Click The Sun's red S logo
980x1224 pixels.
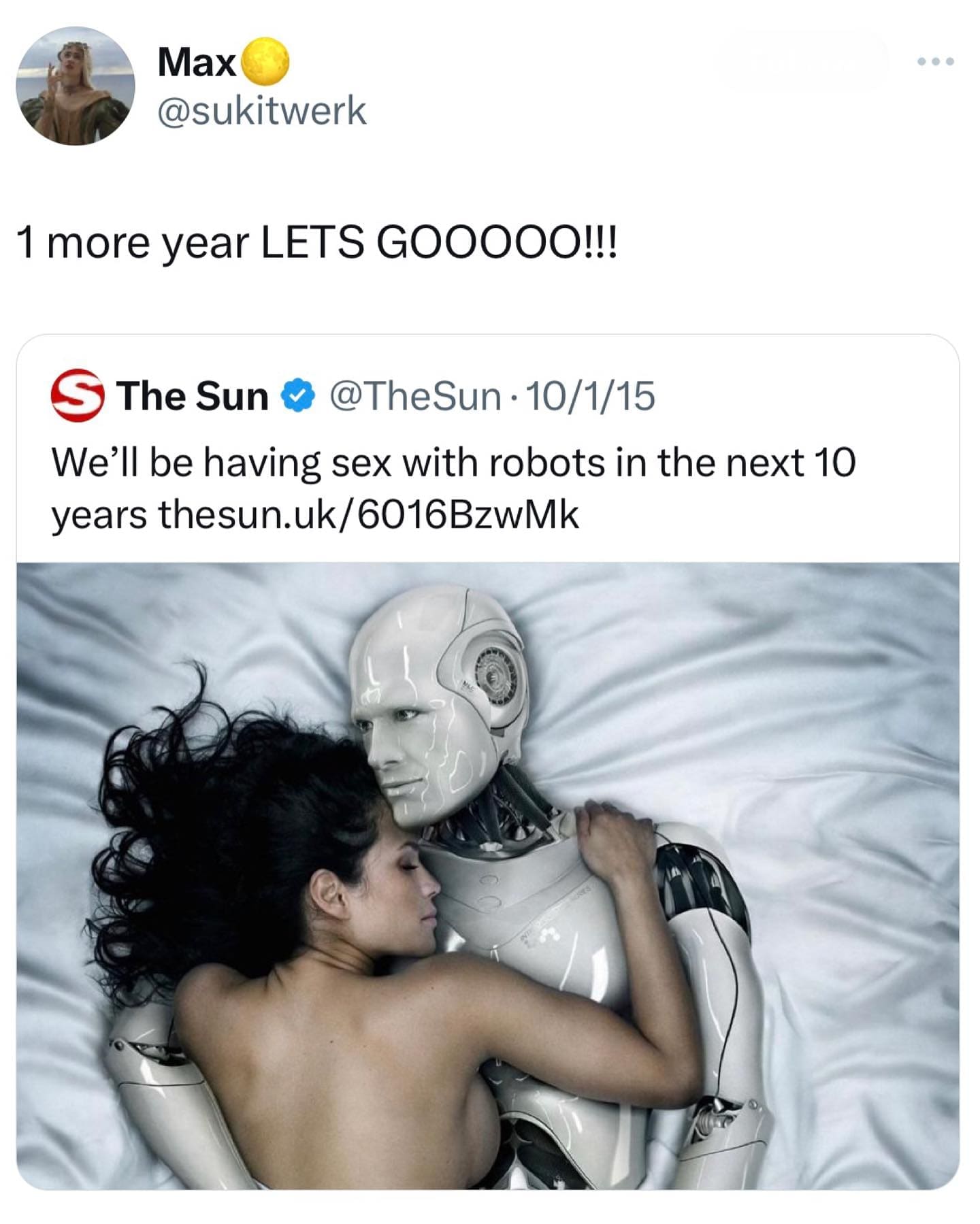point(78,395)
